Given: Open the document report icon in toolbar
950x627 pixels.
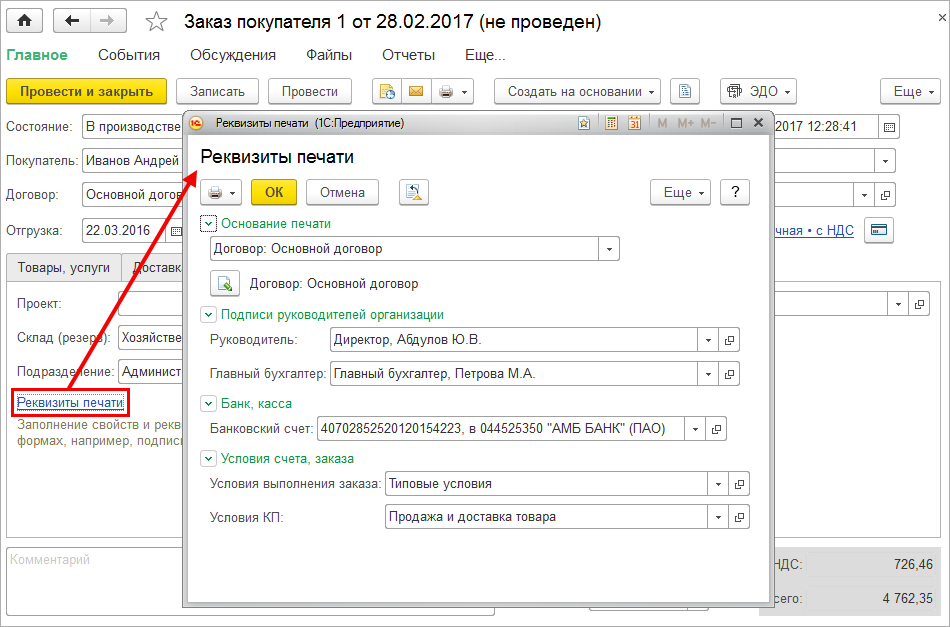Looking at the screenshot, I should click(387, 91).
